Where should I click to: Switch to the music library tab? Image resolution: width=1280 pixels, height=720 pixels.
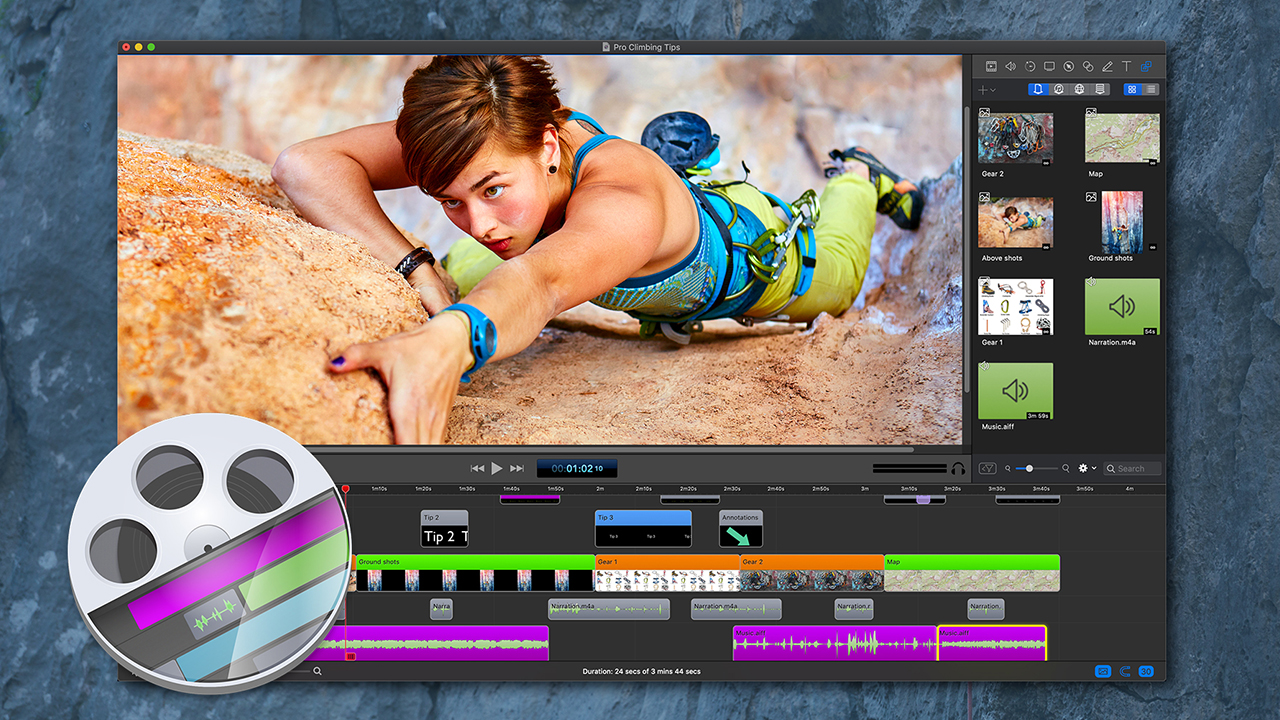[x=1059, y=89]
